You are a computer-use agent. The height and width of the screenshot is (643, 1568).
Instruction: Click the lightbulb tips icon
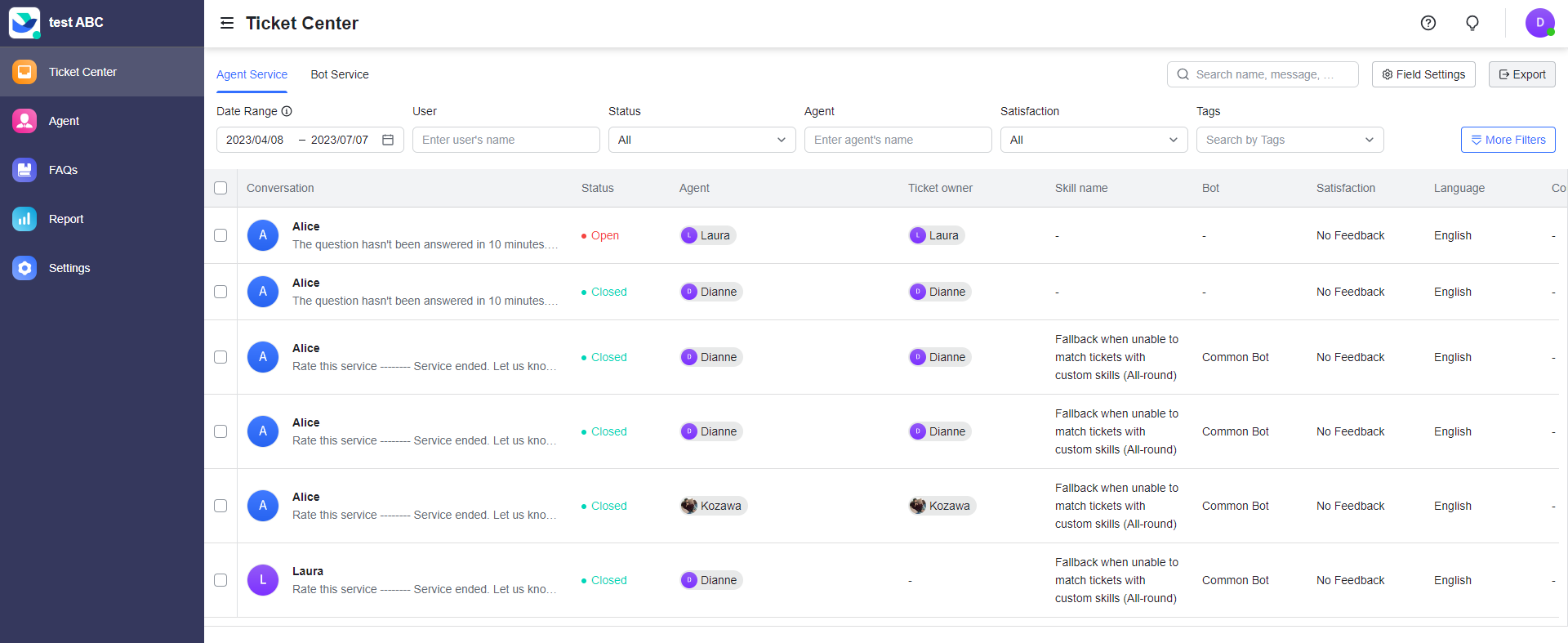[1472, 23]
